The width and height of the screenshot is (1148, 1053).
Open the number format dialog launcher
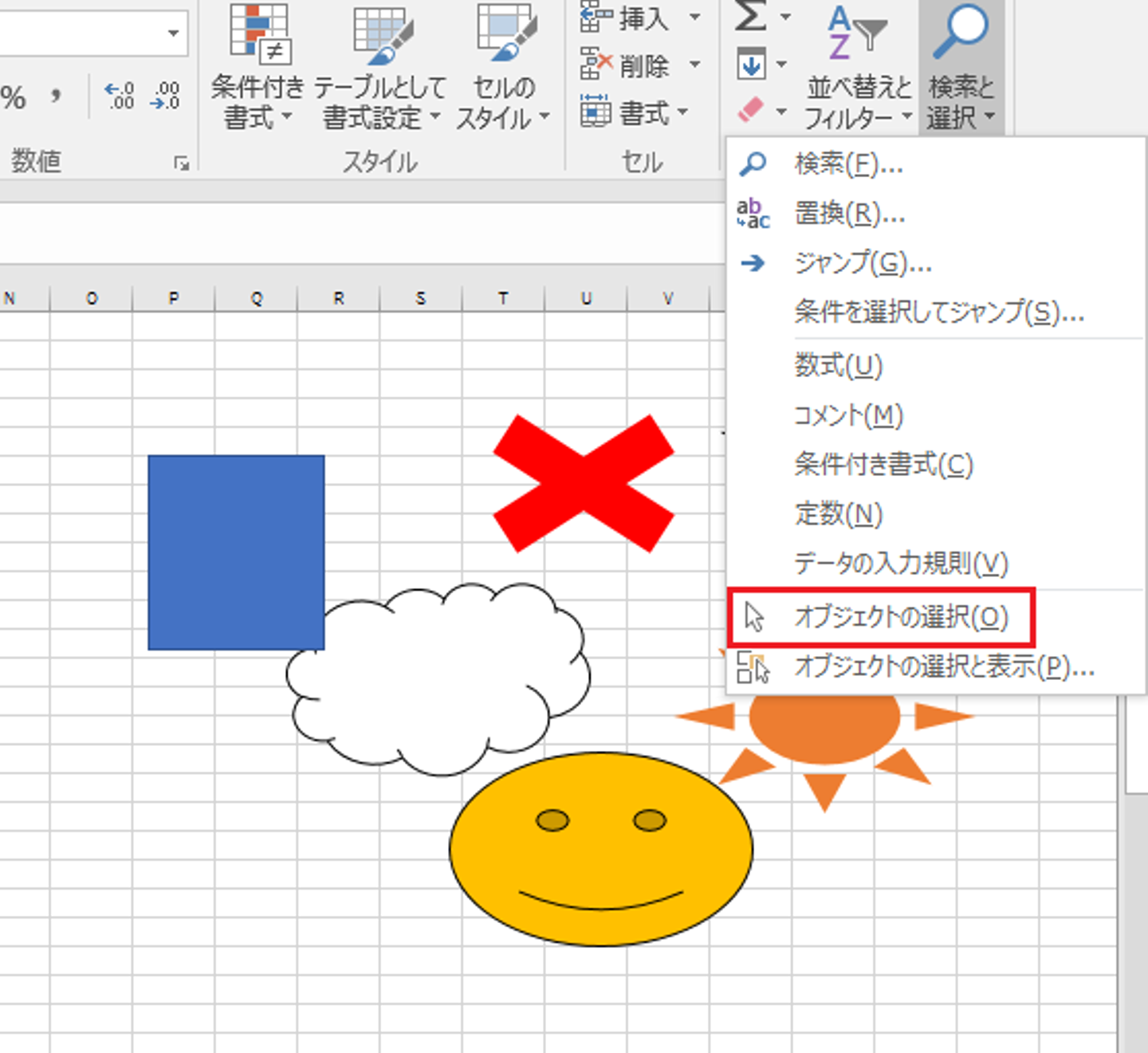[x=182, y=163]
